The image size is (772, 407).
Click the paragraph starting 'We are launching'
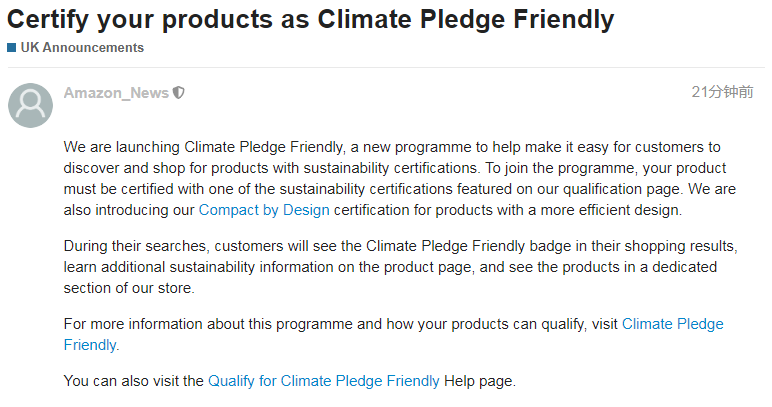coord(400,179)
